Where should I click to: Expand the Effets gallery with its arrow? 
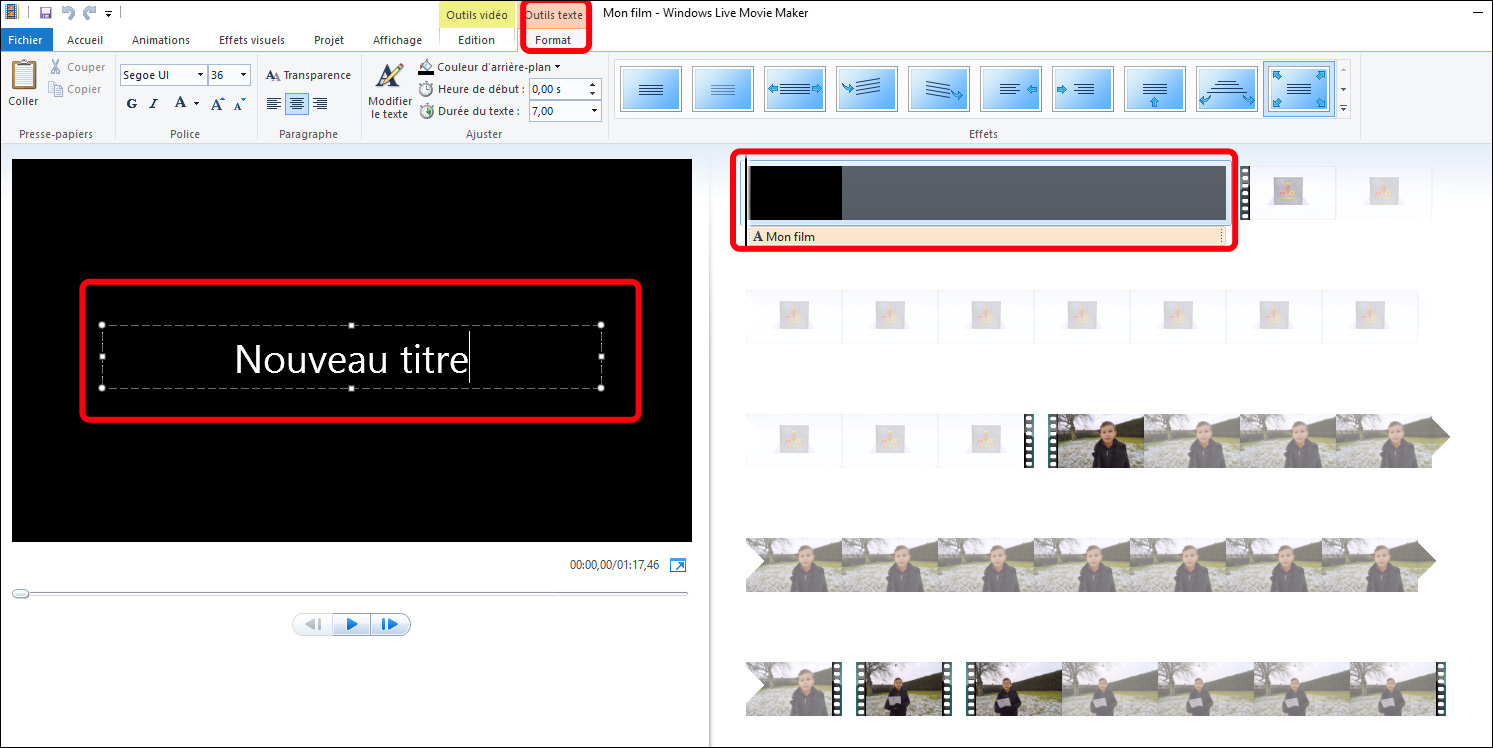(x=1342, y=109)
